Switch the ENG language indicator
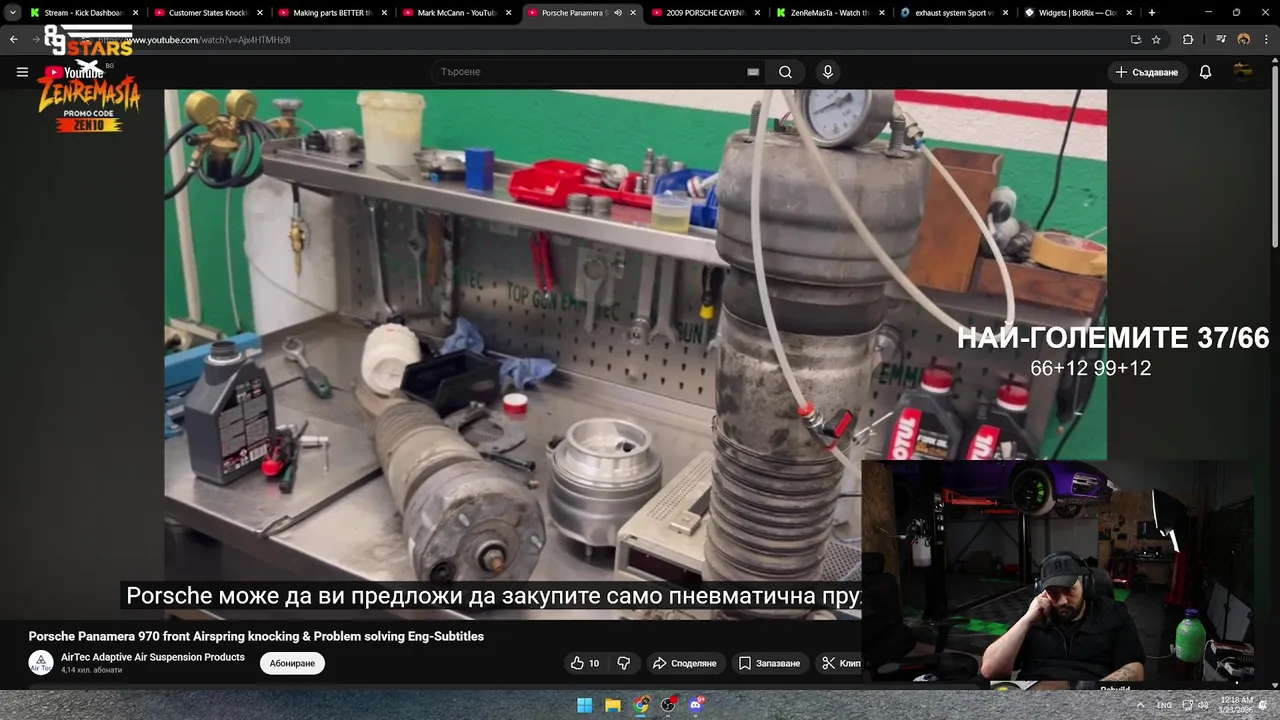Image resolution: width=1280 pixels, height=720 pixels. point(1164,705)
